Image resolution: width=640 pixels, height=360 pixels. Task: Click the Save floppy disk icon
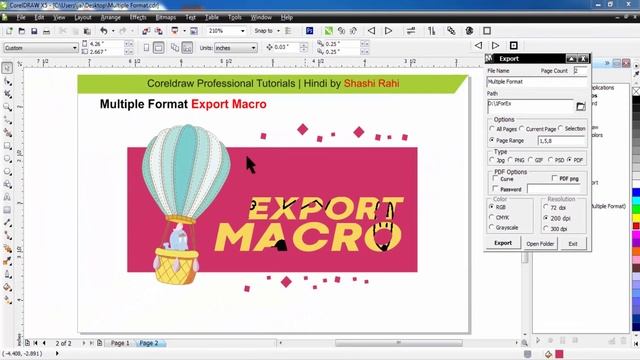[34, 31]
